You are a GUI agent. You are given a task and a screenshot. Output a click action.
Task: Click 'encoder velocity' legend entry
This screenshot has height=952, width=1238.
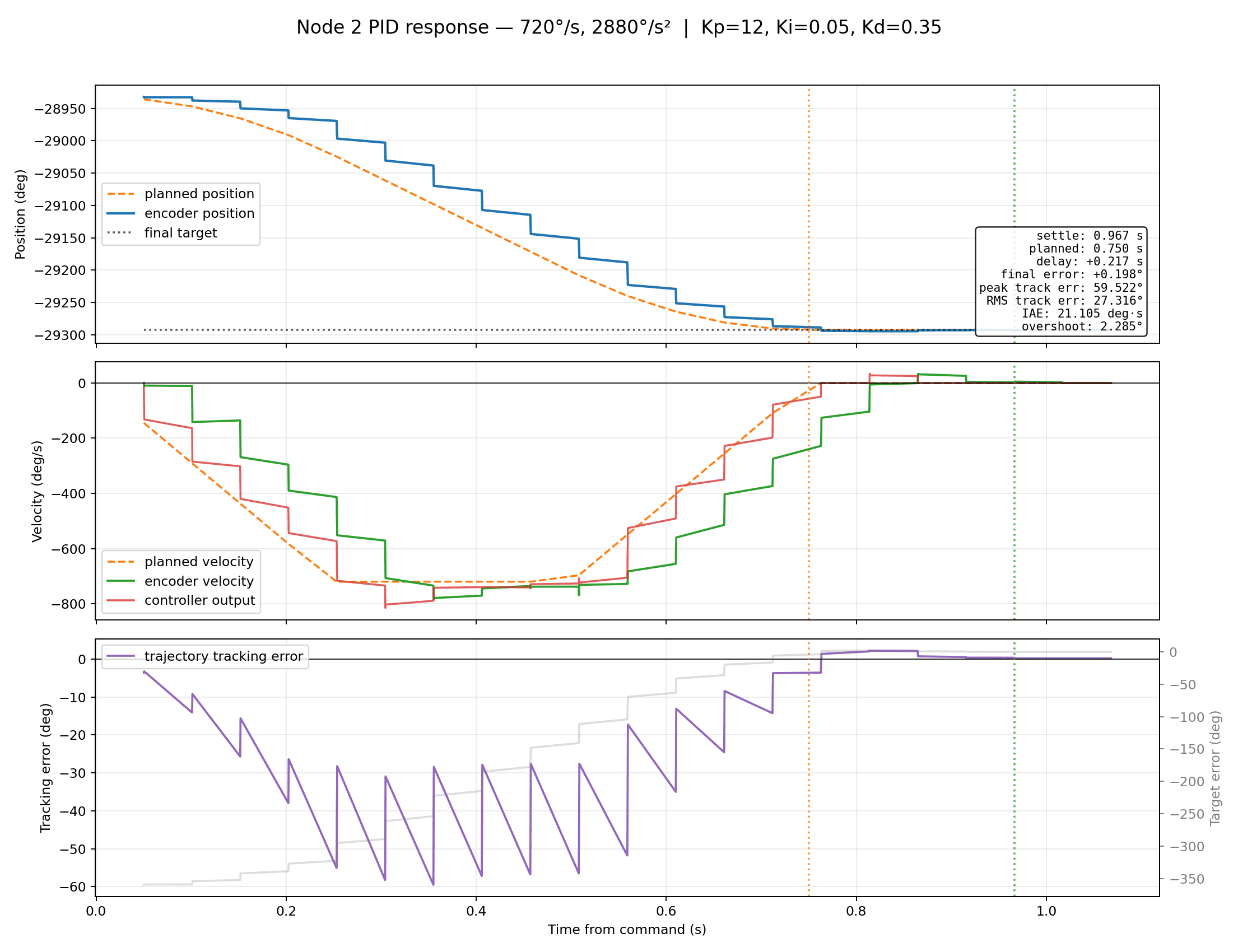[180, 581]
